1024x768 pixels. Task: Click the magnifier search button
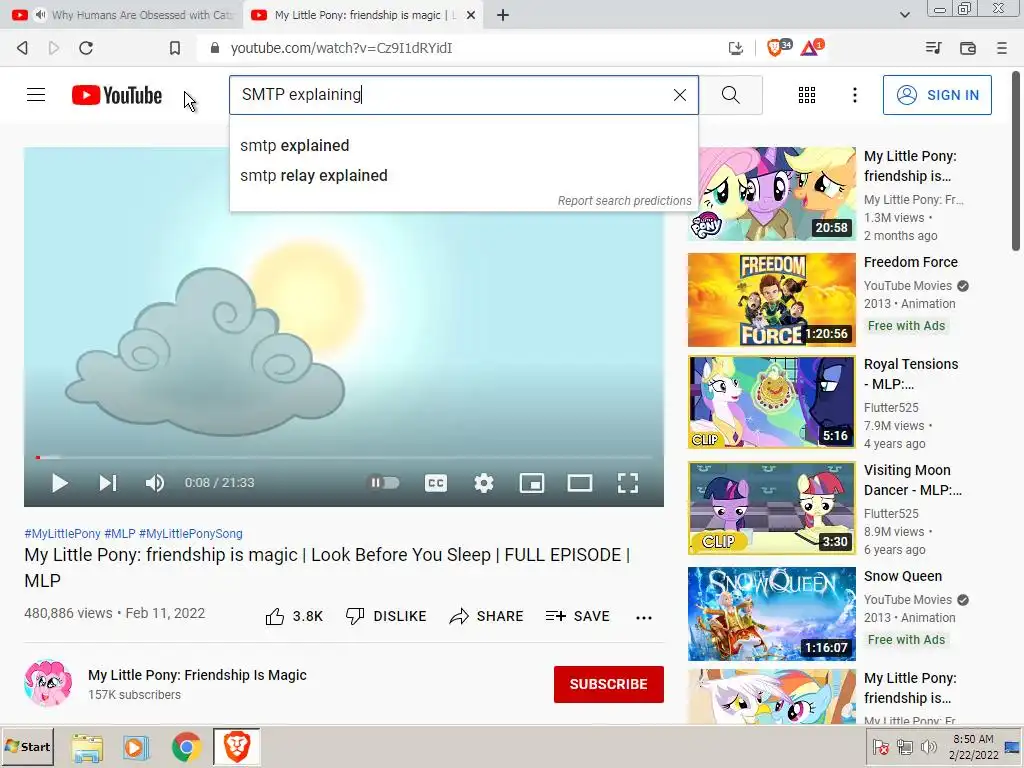point(731,95)
